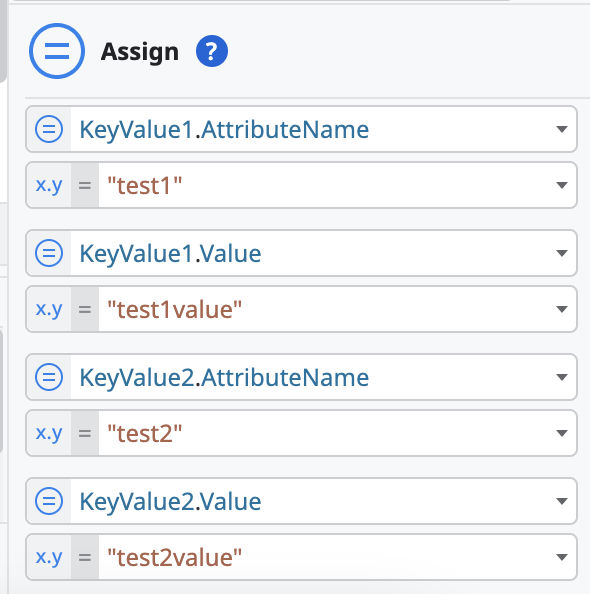Screen dimensions: 590x594
Task: Click the x.y icon next to "test1"
Action: click(x=49, y=185)
